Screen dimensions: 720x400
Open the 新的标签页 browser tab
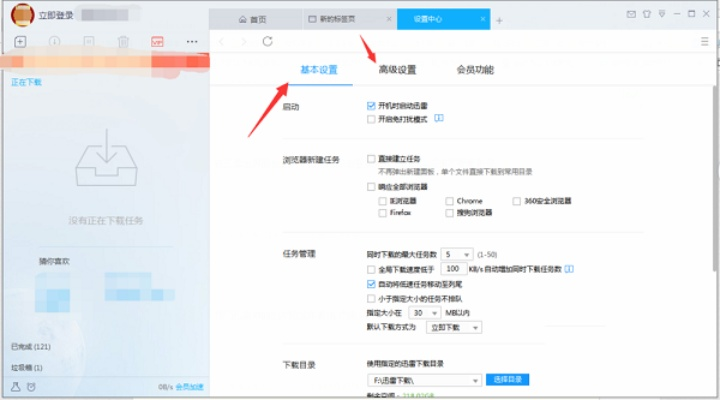click(x=349, y=19)
